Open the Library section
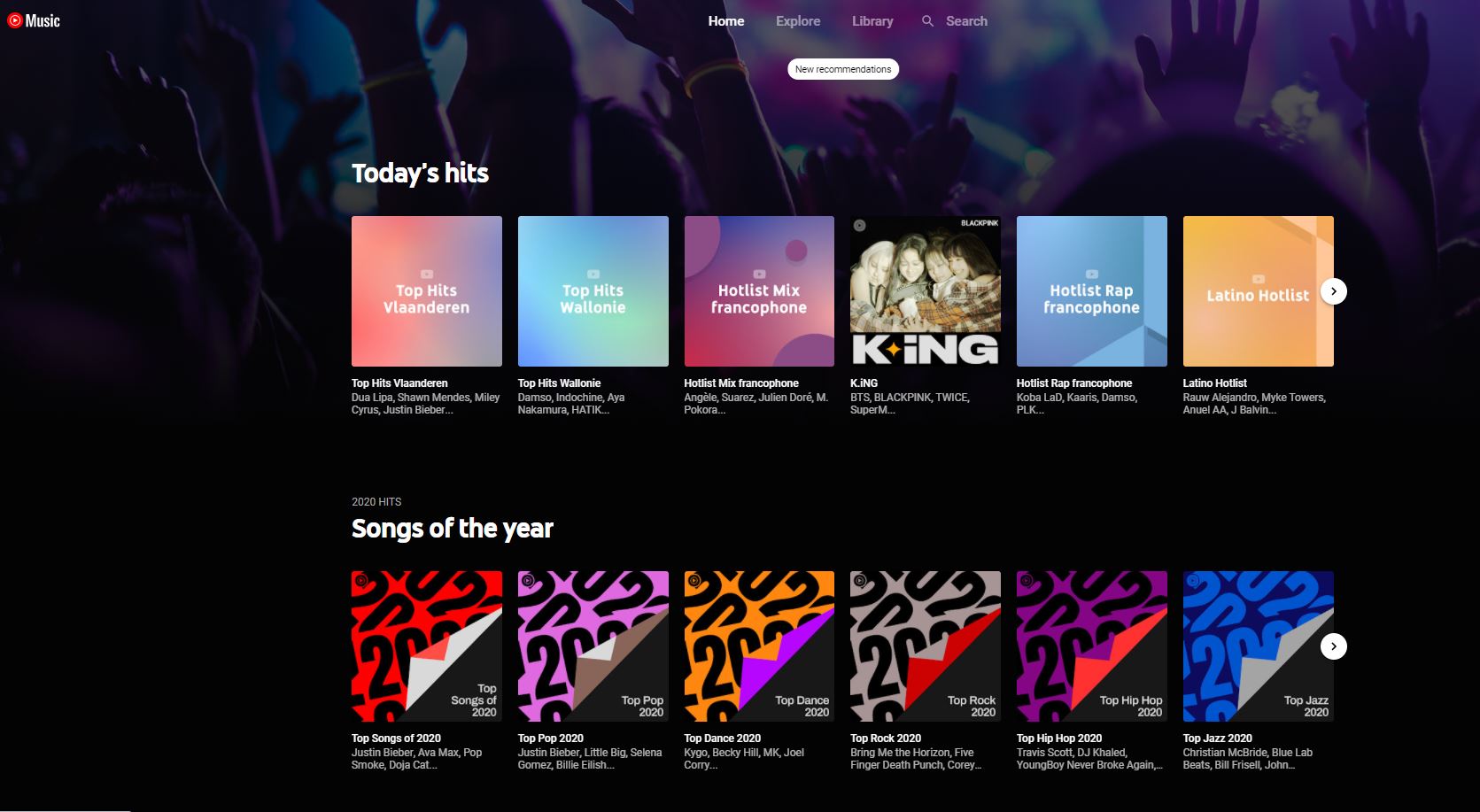 pyautogui.click(x=872, y=20)
